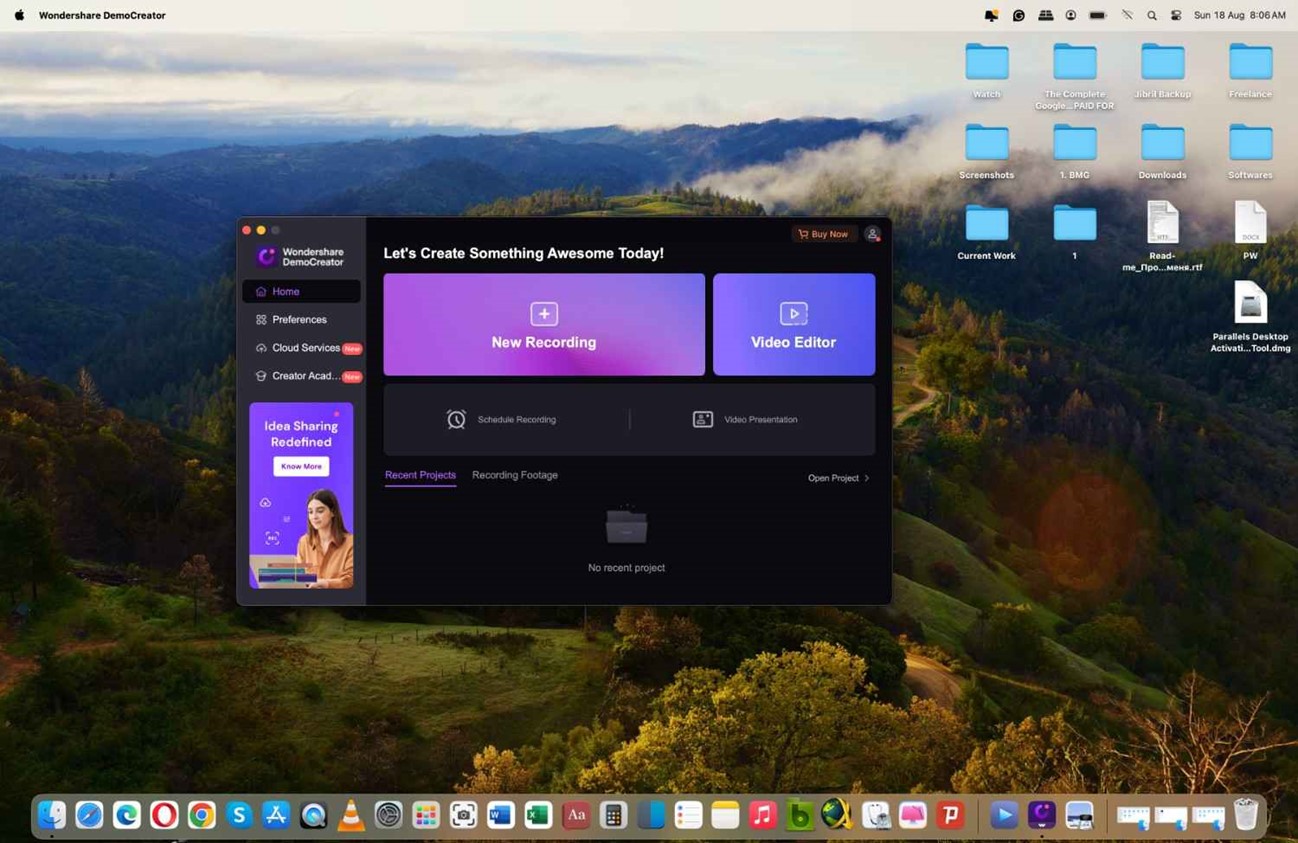Image resolution: width=1298 pixels, height=843 pixels.
Task: Click Know More on the promo banner
Action: coord(301,466)
